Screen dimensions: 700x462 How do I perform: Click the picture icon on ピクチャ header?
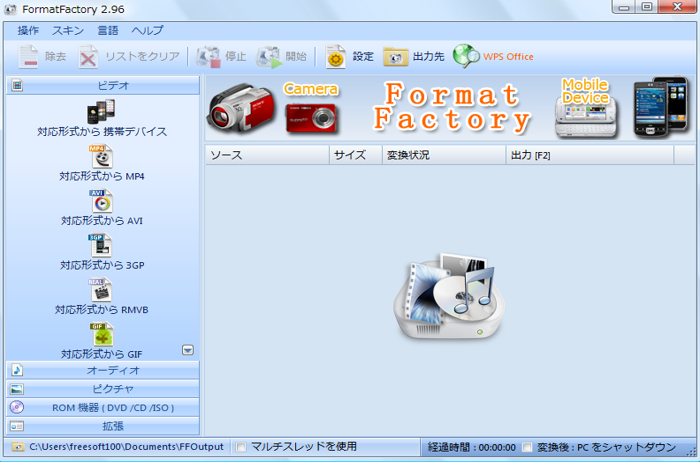tap(17, 389)
